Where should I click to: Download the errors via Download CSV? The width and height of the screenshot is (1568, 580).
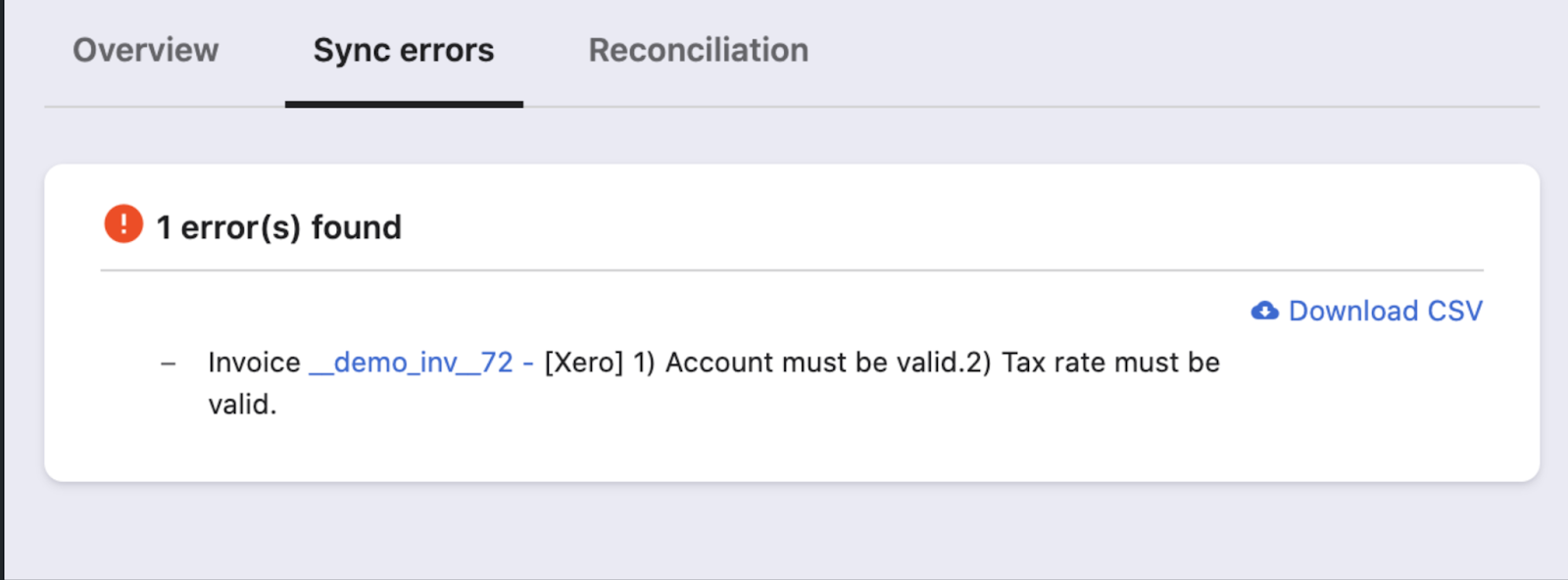coord(1385,311)
